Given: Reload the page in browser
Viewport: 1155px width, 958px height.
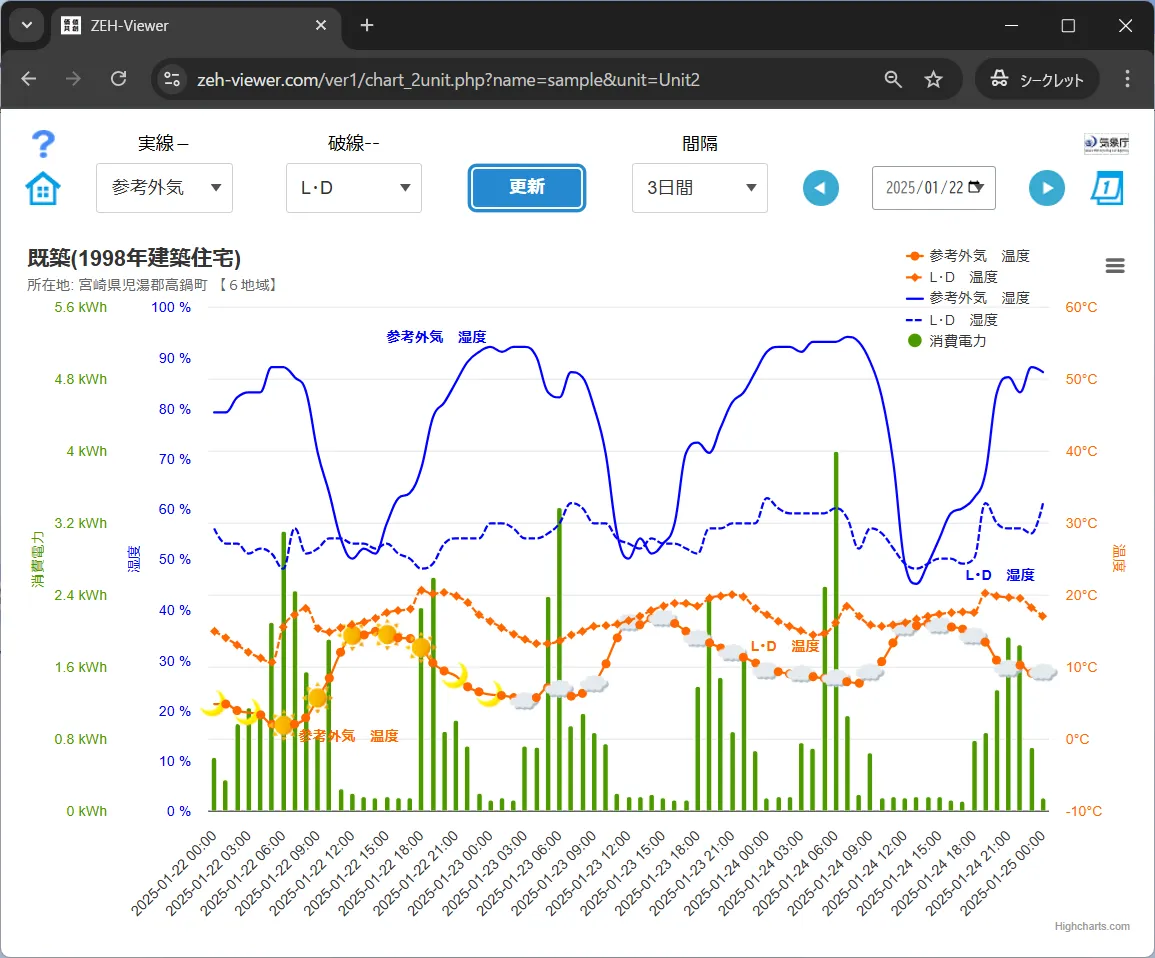Looking at the screenshot, I should [x=118, y=80].
